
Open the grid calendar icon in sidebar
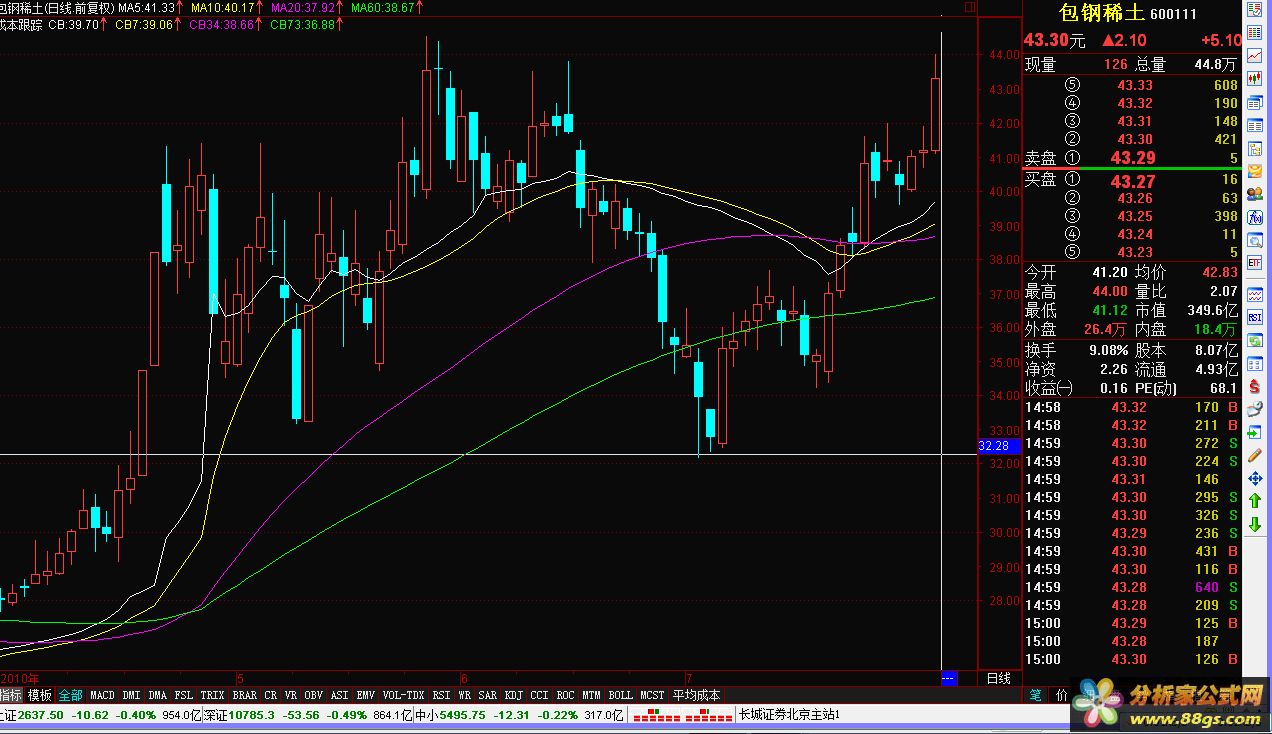point(1254,362)
